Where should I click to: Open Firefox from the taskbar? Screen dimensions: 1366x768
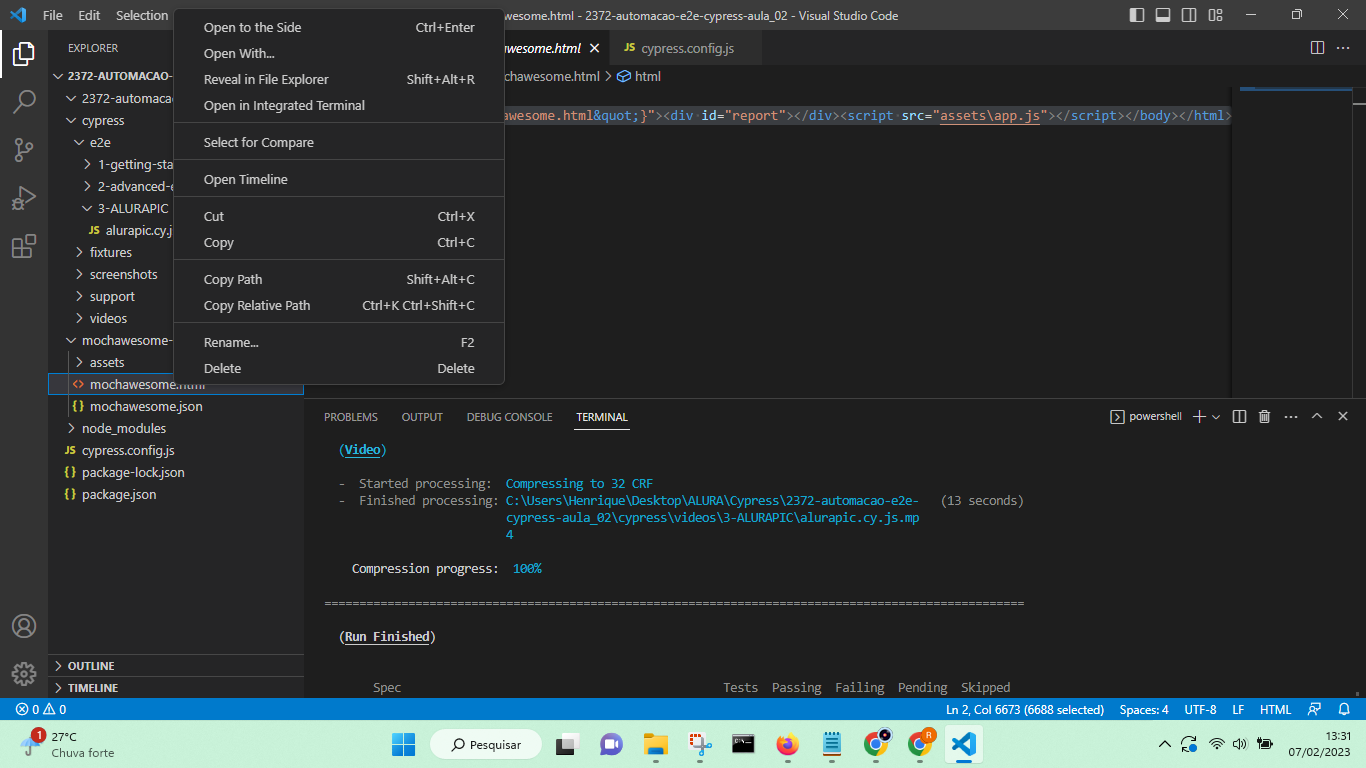coord(788,744)
